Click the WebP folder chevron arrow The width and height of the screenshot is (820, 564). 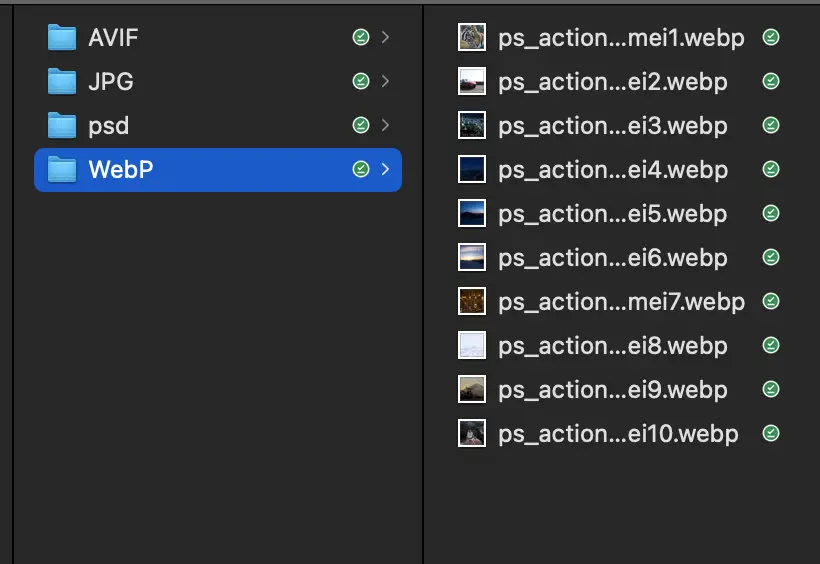click(386, 170)
